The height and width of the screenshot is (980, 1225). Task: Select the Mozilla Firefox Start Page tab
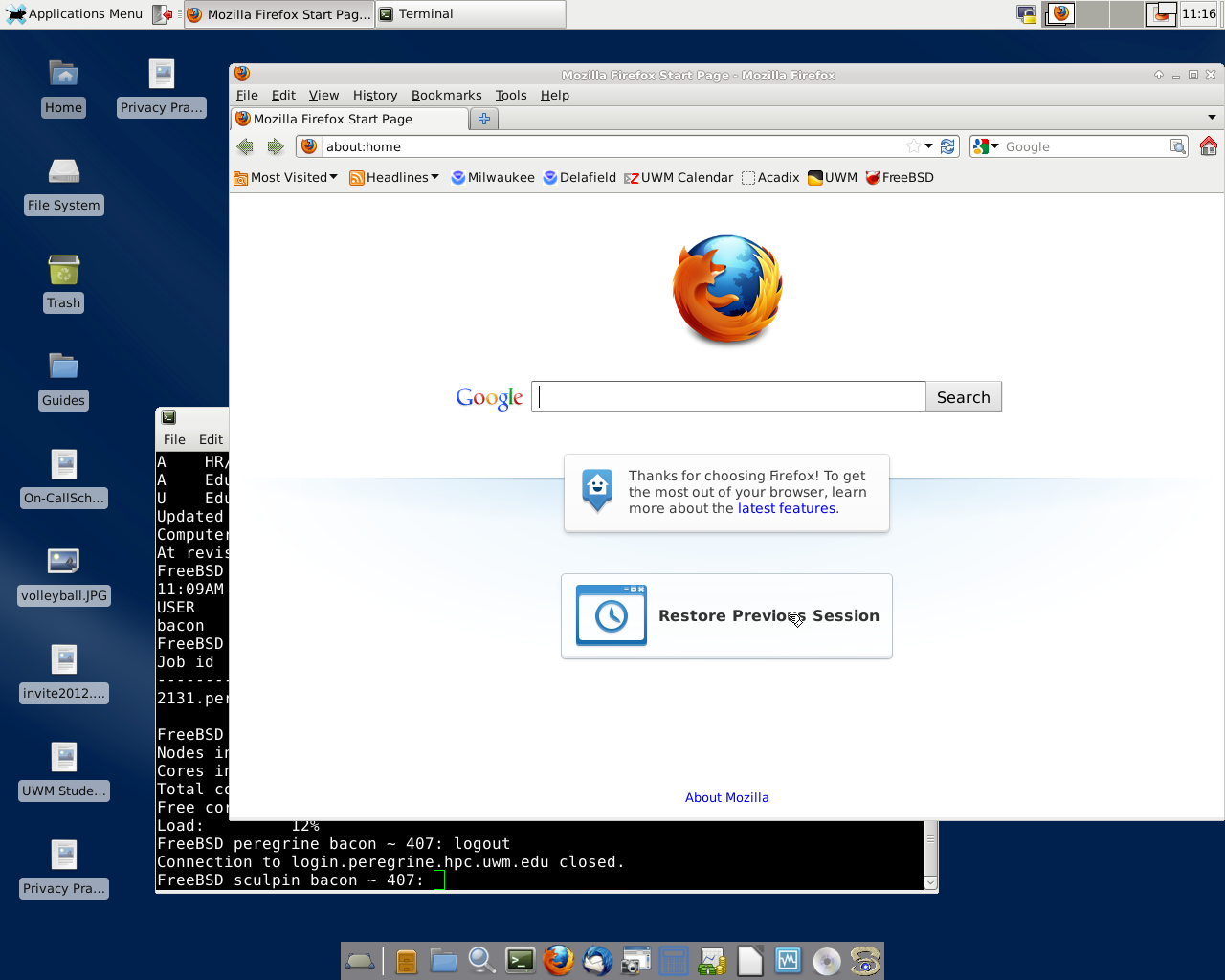point(350,119)
